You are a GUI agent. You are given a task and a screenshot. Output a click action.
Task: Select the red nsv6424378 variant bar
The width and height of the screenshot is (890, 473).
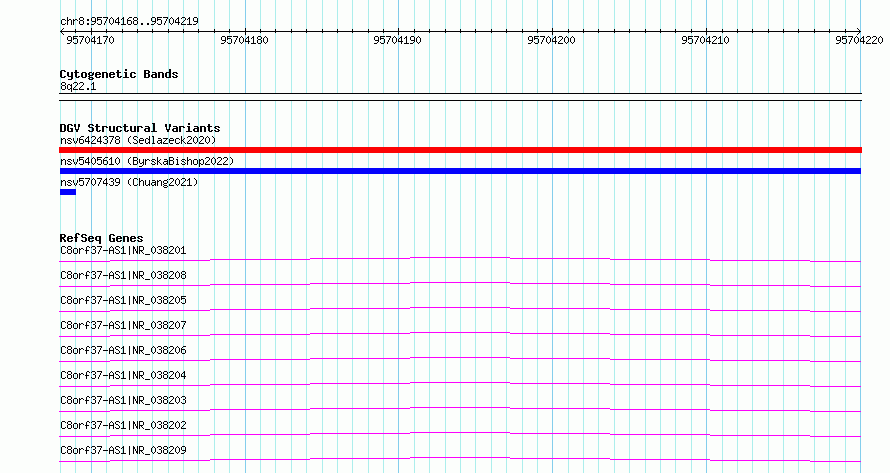point(460,150)
